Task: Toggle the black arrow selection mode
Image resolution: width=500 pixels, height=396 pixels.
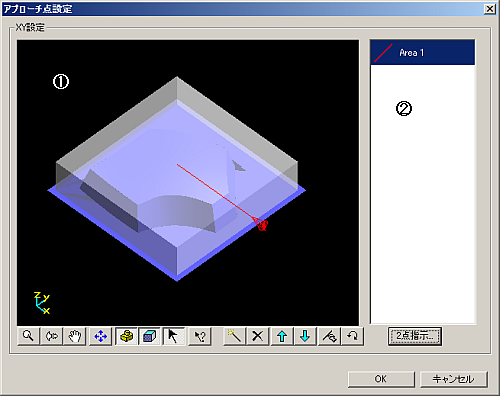Action: (174, 336)
